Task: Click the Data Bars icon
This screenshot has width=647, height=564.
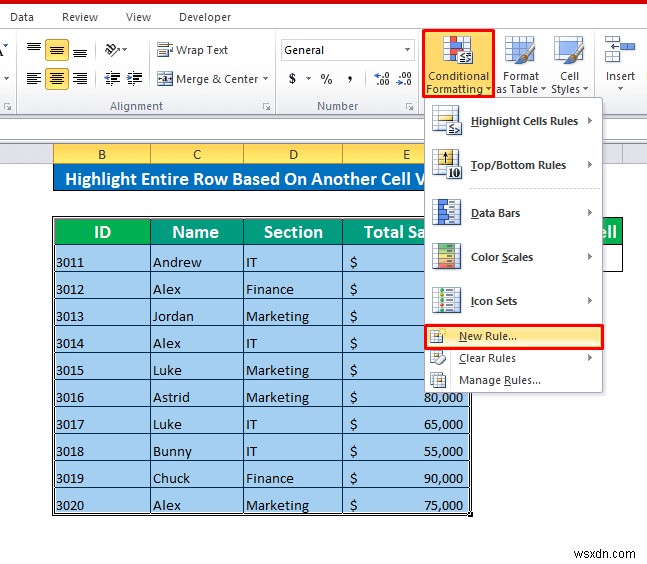Action: pos(446,212)
